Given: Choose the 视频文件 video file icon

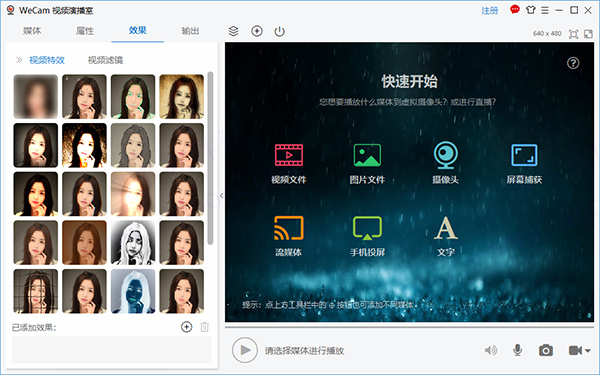Looking at the screenshot, I should pyautogui.click(x=289, y=155).
